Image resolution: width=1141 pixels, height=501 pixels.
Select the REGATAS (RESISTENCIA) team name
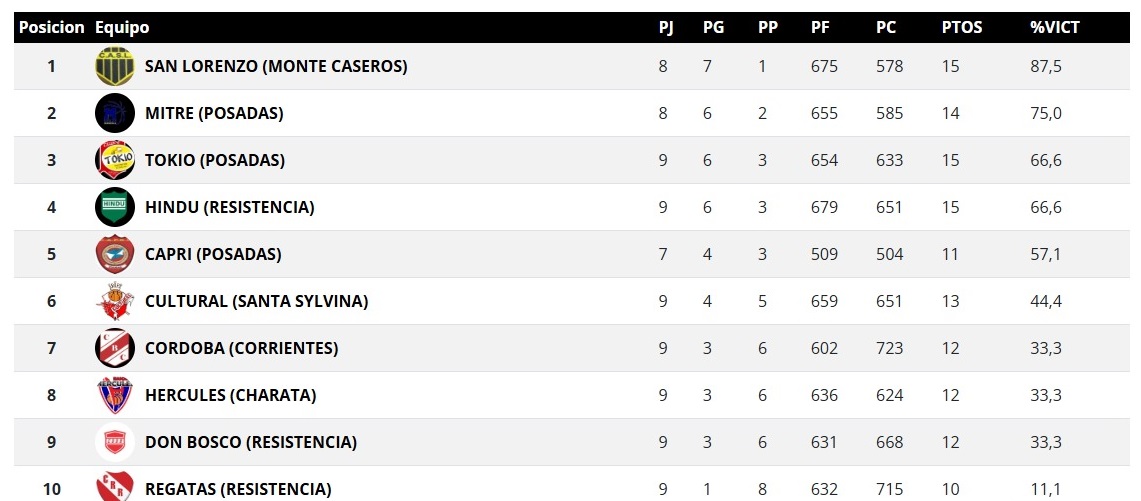[238, 489]
